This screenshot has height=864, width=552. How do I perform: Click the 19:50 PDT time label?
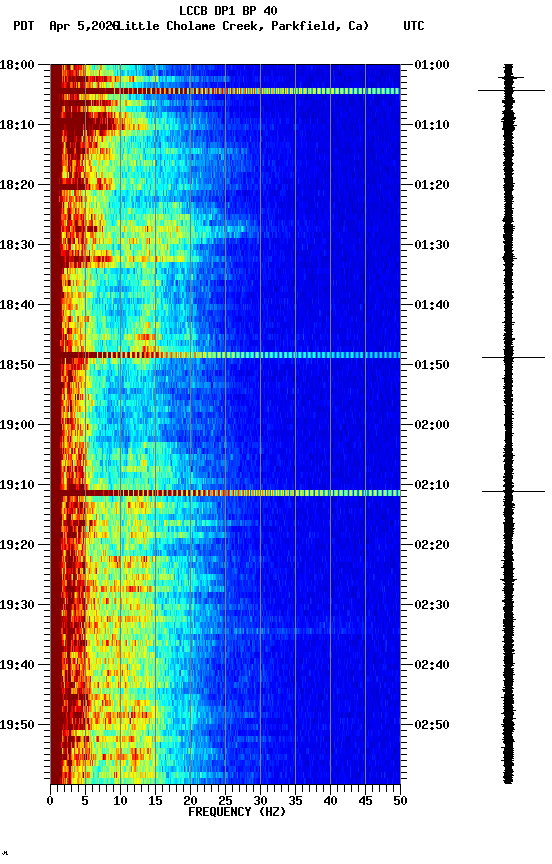pyautogui.click(x=17, y=725)
